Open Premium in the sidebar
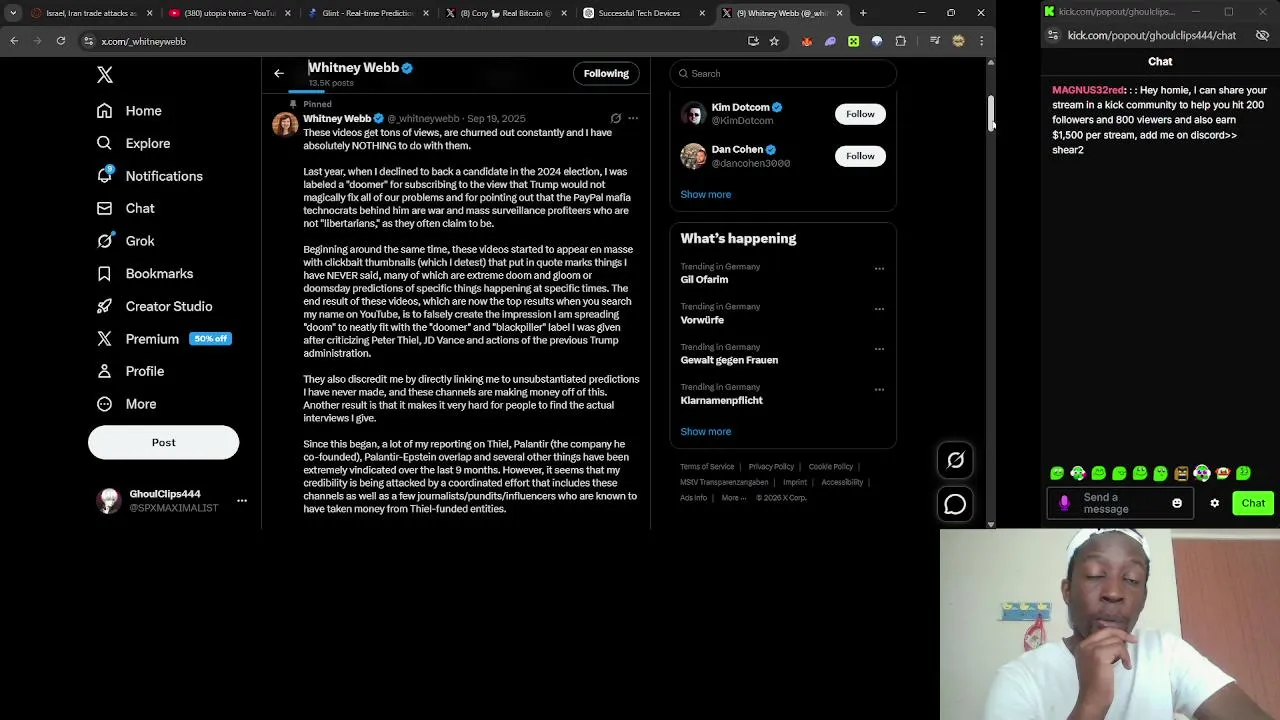Screen dimensions: 1280x720 [164, 339]
